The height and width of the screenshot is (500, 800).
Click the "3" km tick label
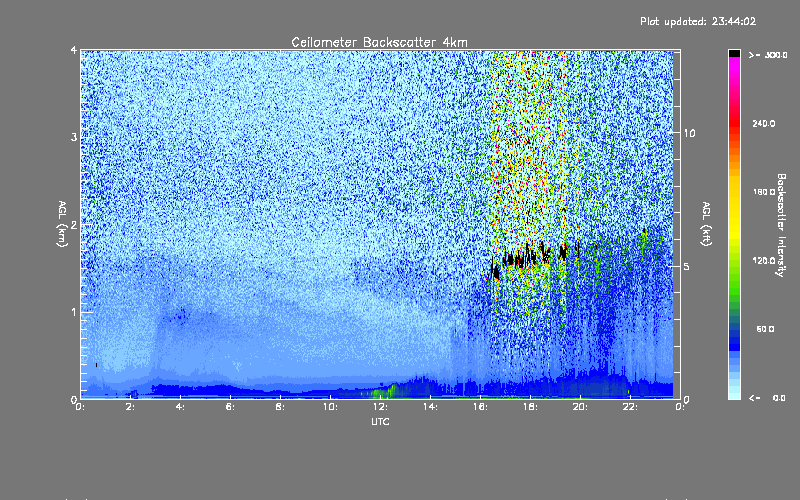(x=74, y=137)
